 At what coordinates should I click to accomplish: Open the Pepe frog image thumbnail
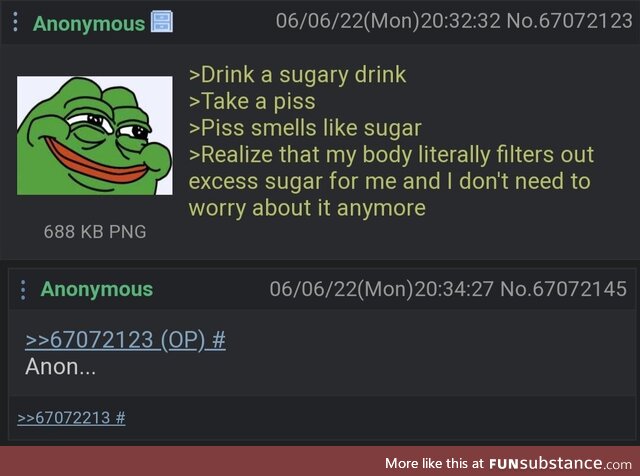pos(95,135)
